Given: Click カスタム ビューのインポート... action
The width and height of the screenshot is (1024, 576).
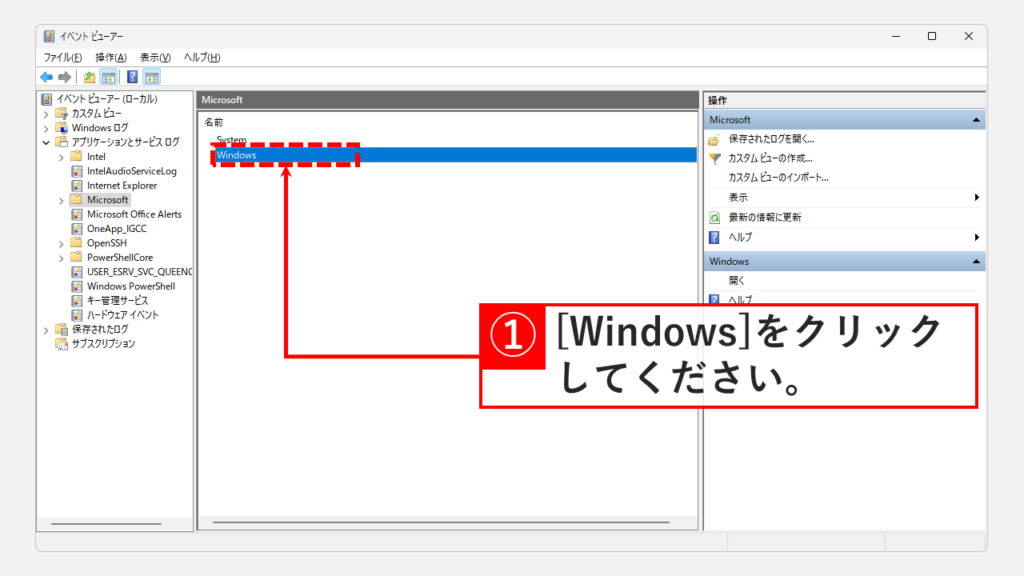Looking at the screenshot, I should 778,178.
